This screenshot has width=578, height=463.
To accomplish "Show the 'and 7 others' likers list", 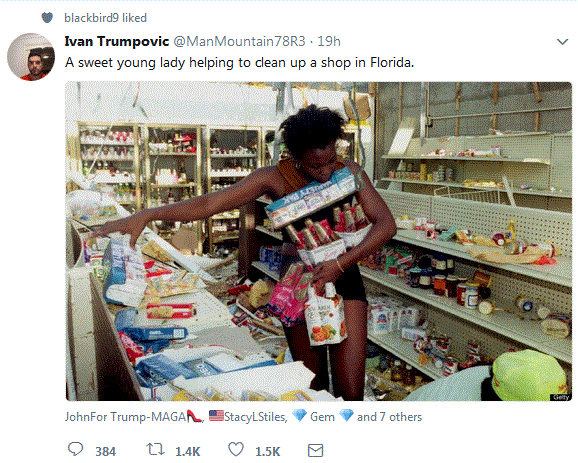I will click(x=389, y=417).
